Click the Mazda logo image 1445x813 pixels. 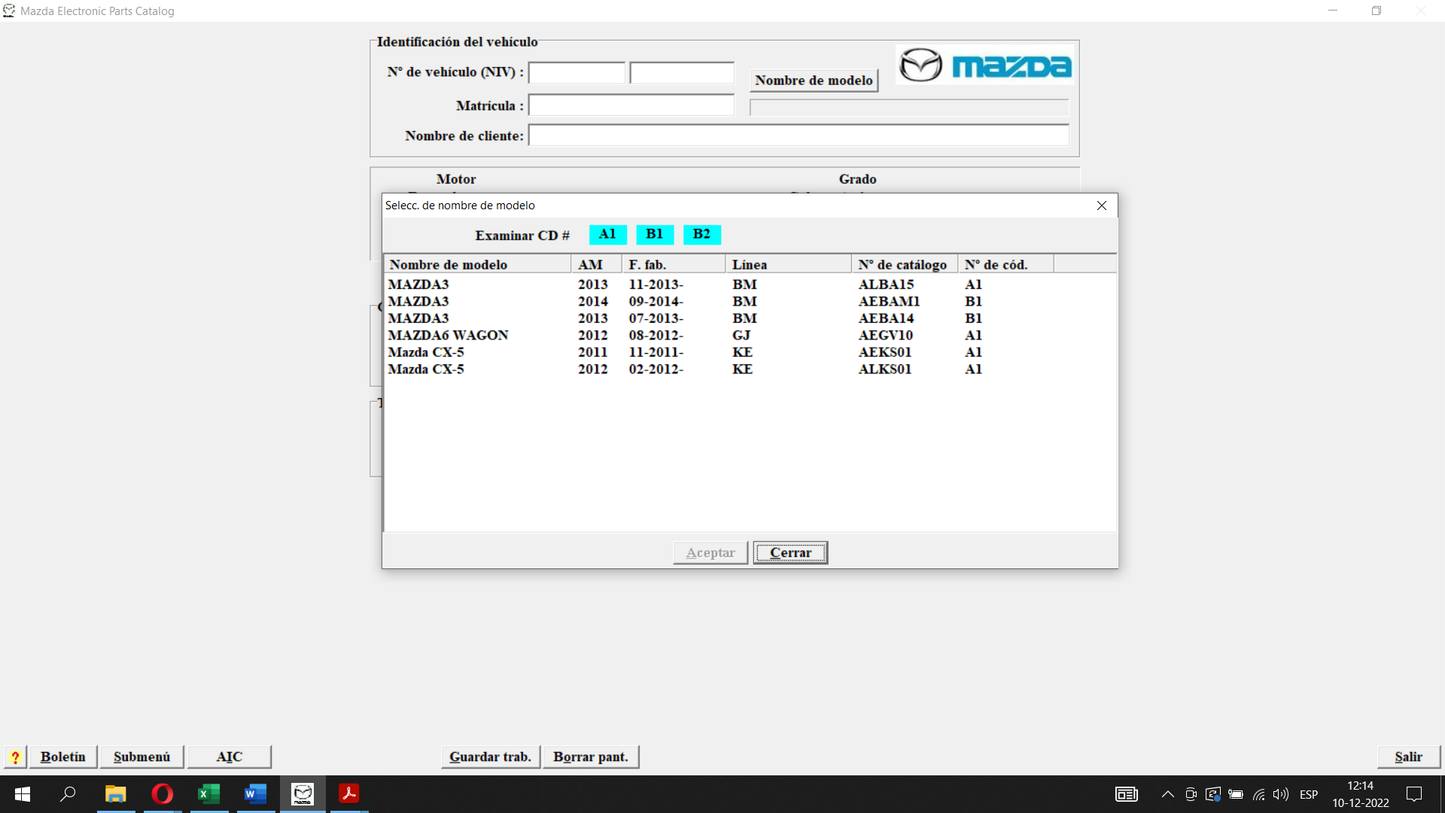tap(985, 66)
